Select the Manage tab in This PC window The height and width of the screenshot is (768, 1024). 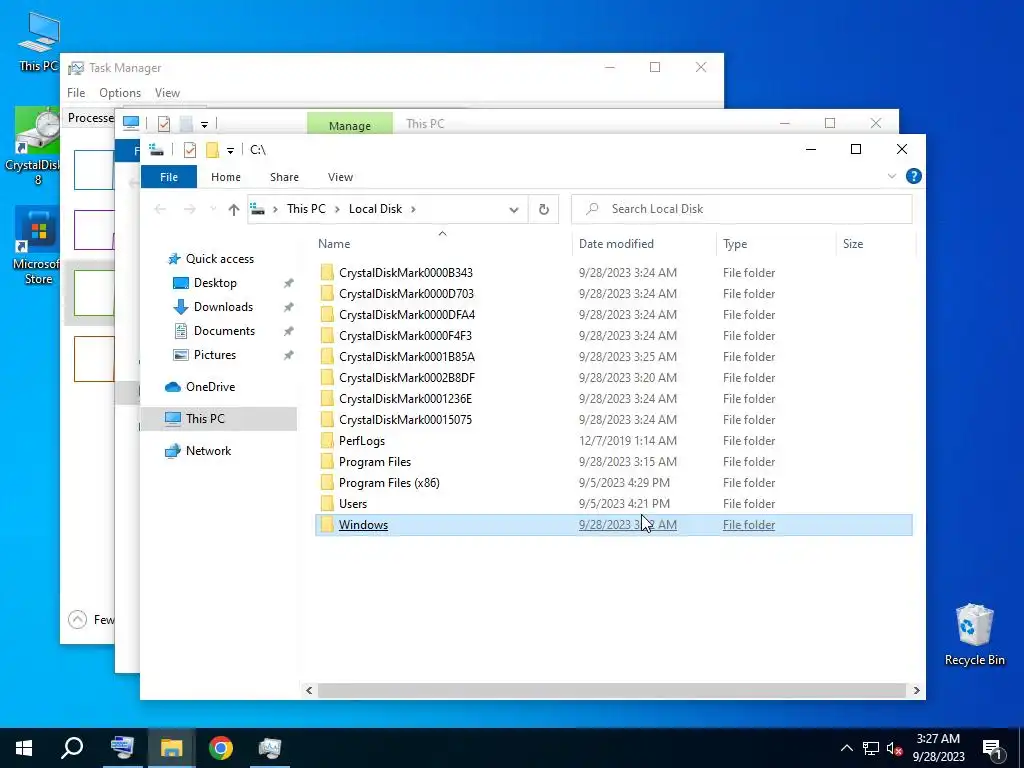pos(349,125)
